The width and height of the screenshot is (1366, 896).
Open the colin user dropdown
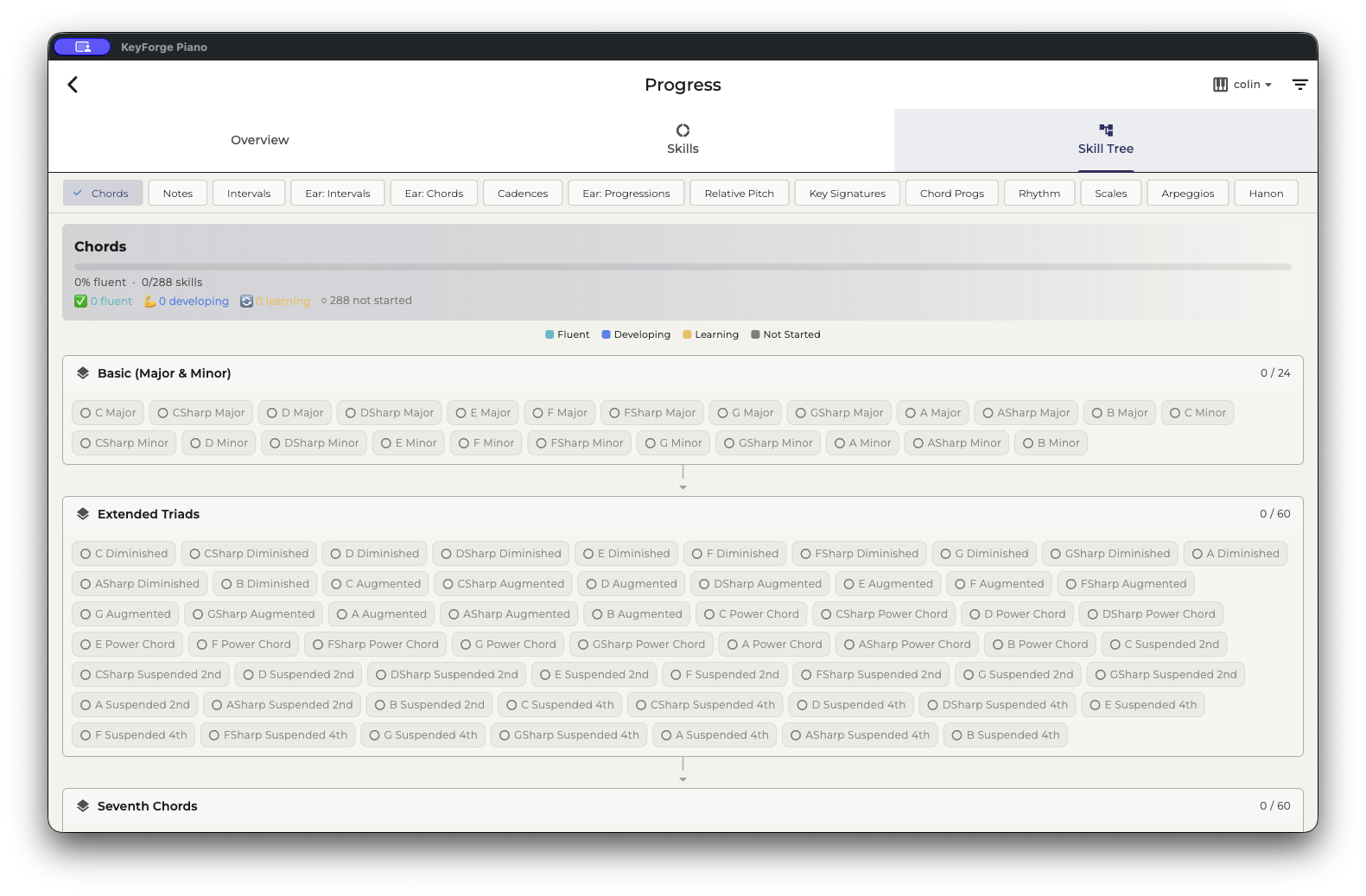pyautogui.click(x=1243, y=85)
